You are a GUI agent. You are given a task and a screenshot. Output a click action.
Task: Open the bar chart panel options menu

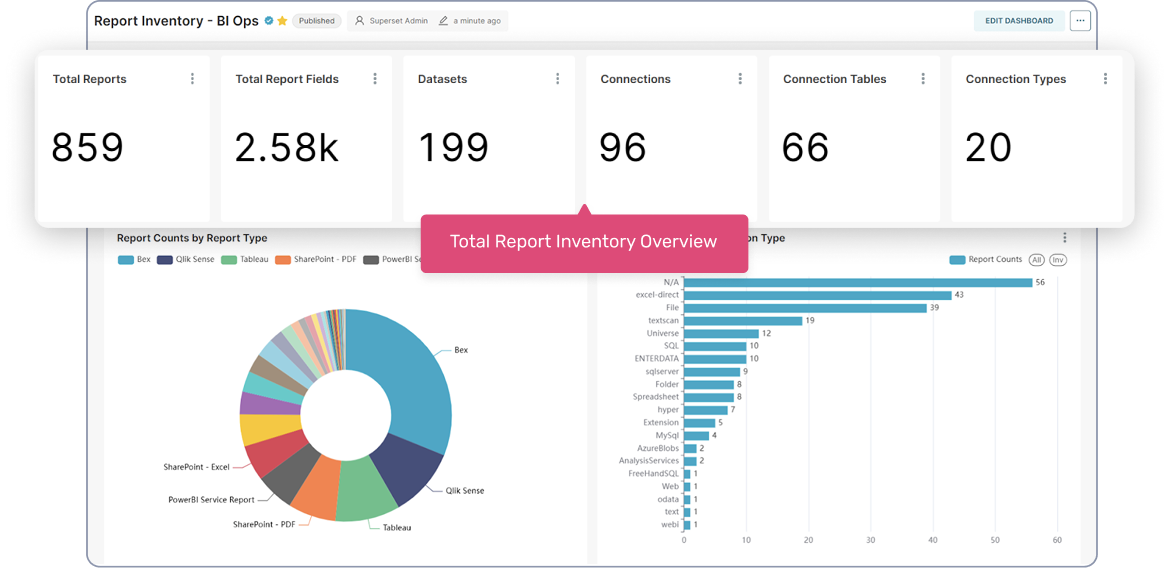pos(1065,238)
